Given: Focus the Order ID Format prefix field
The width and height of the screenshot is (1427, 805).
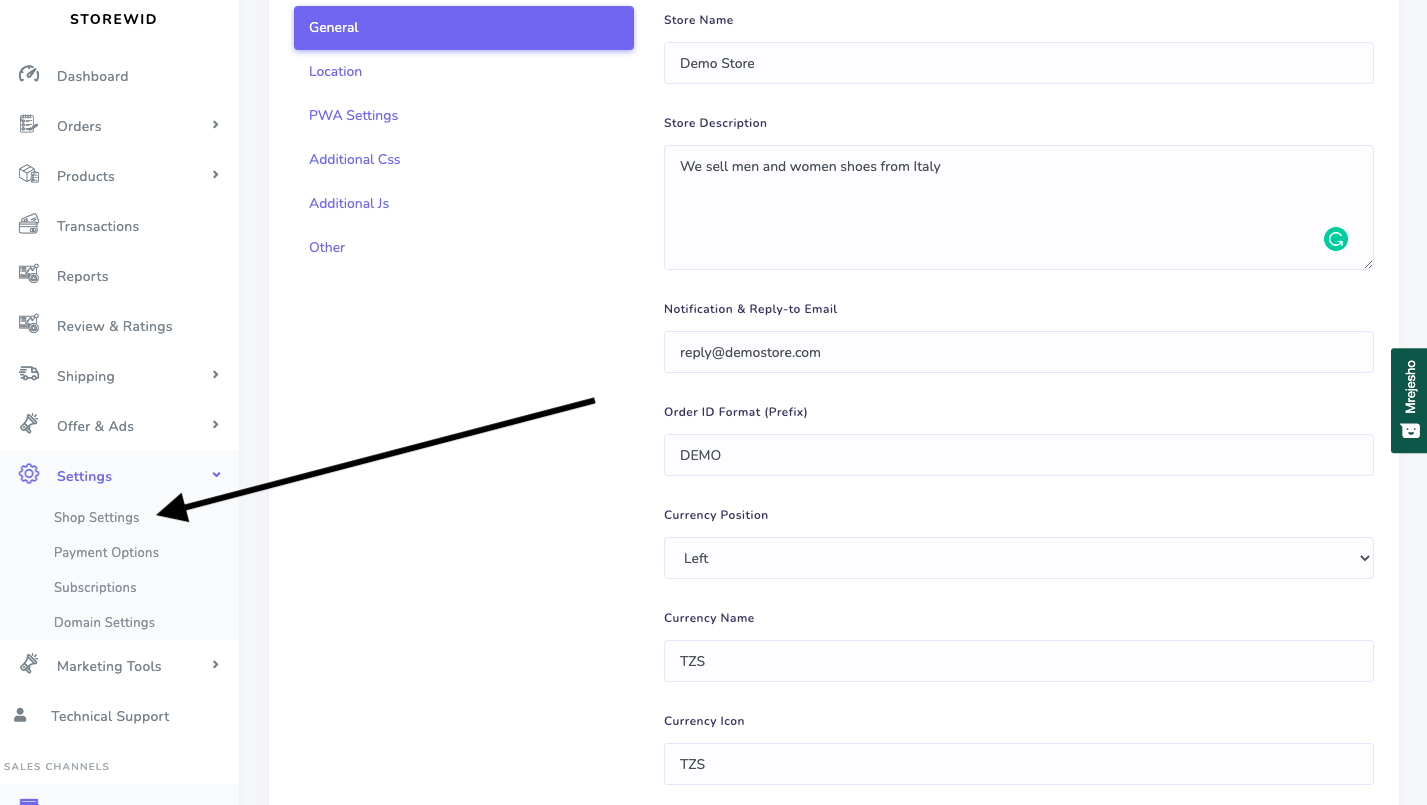Looking at the screenshot, I should click(1018, 455).
